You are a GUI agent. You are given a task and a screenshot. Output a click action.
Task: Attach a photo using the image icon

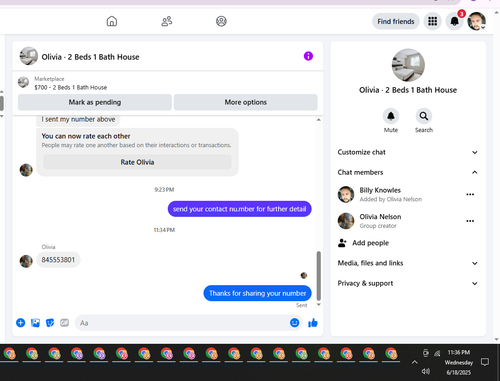tap(35, 323)
